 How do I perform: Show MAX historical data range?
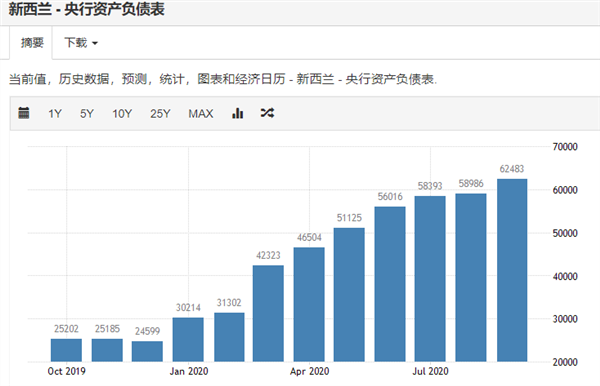[201, 114]
